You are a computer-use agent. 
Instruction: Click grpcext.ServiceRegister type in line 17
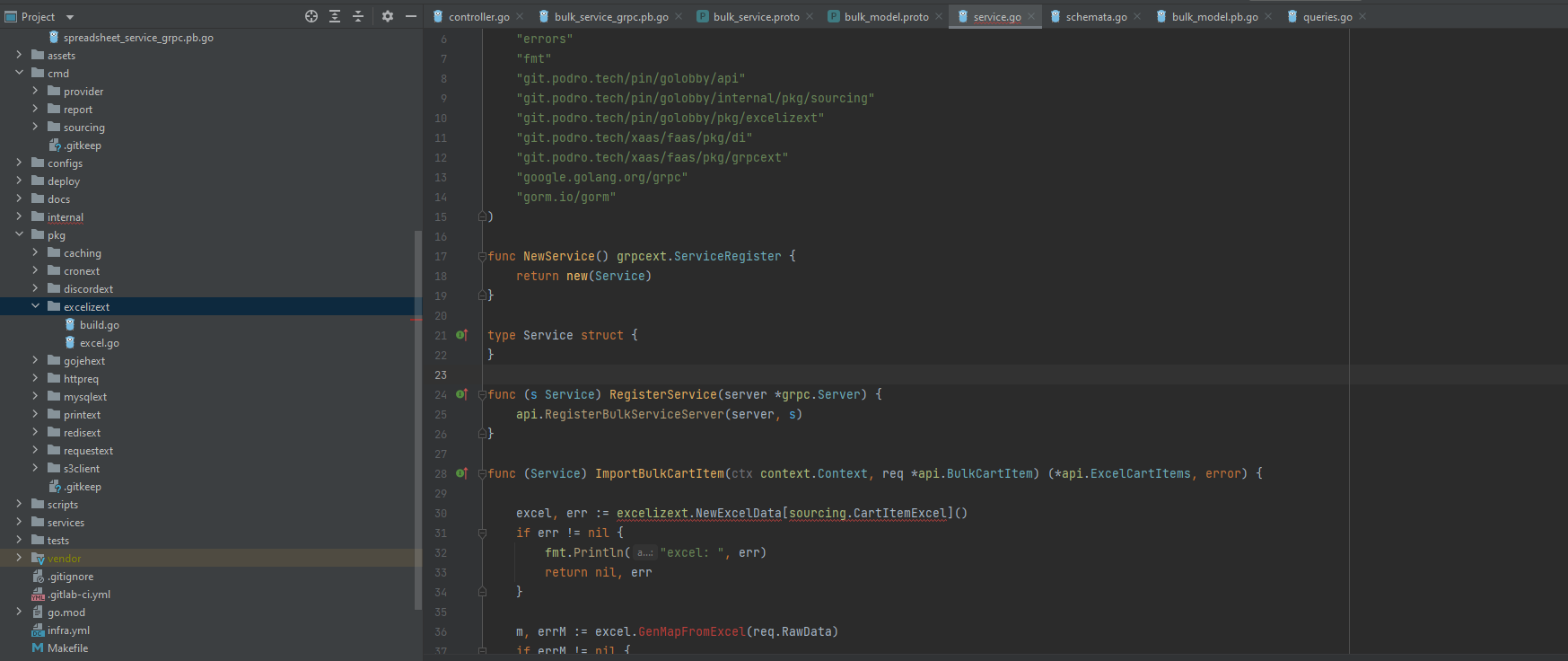pos(698,256)
